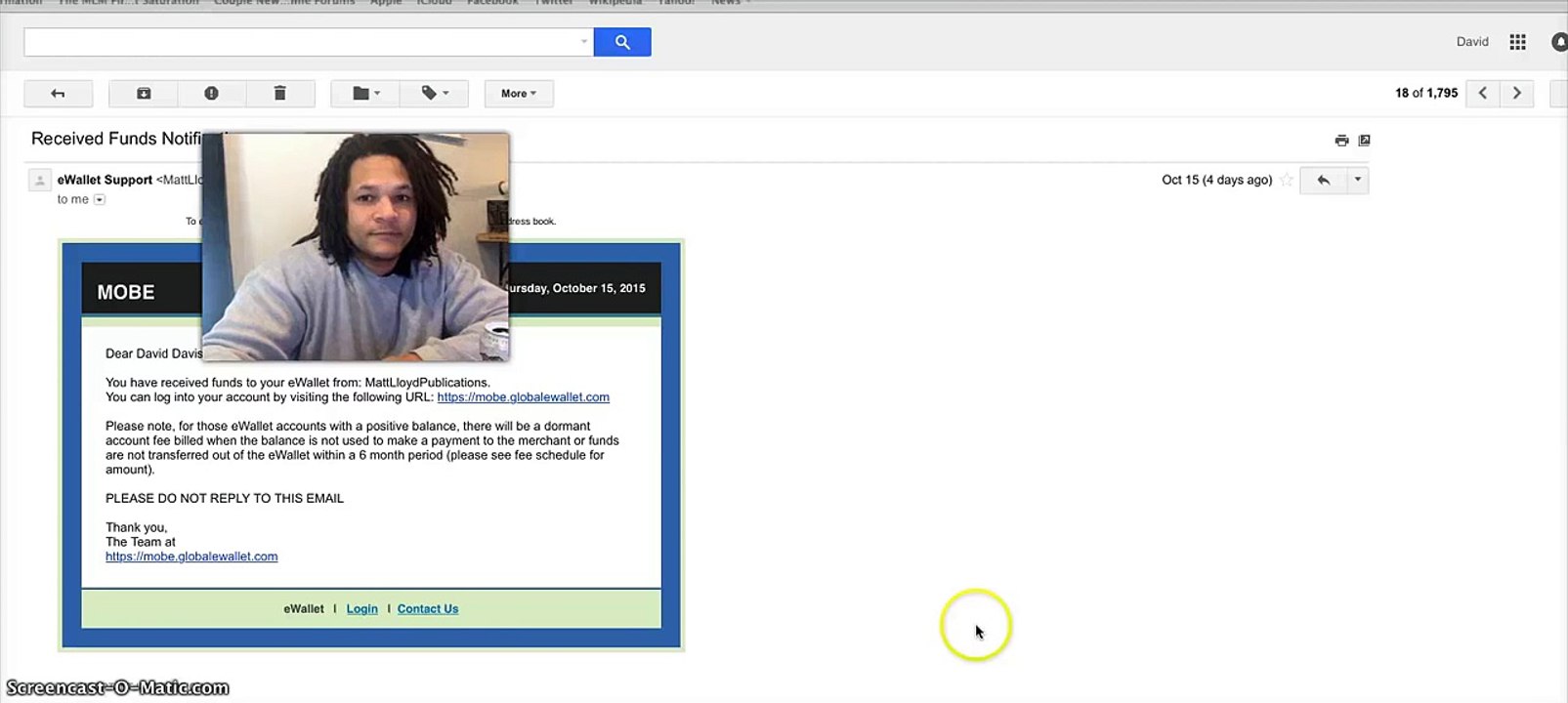Star the eWallet Support message

click(x=1287, y=180)
